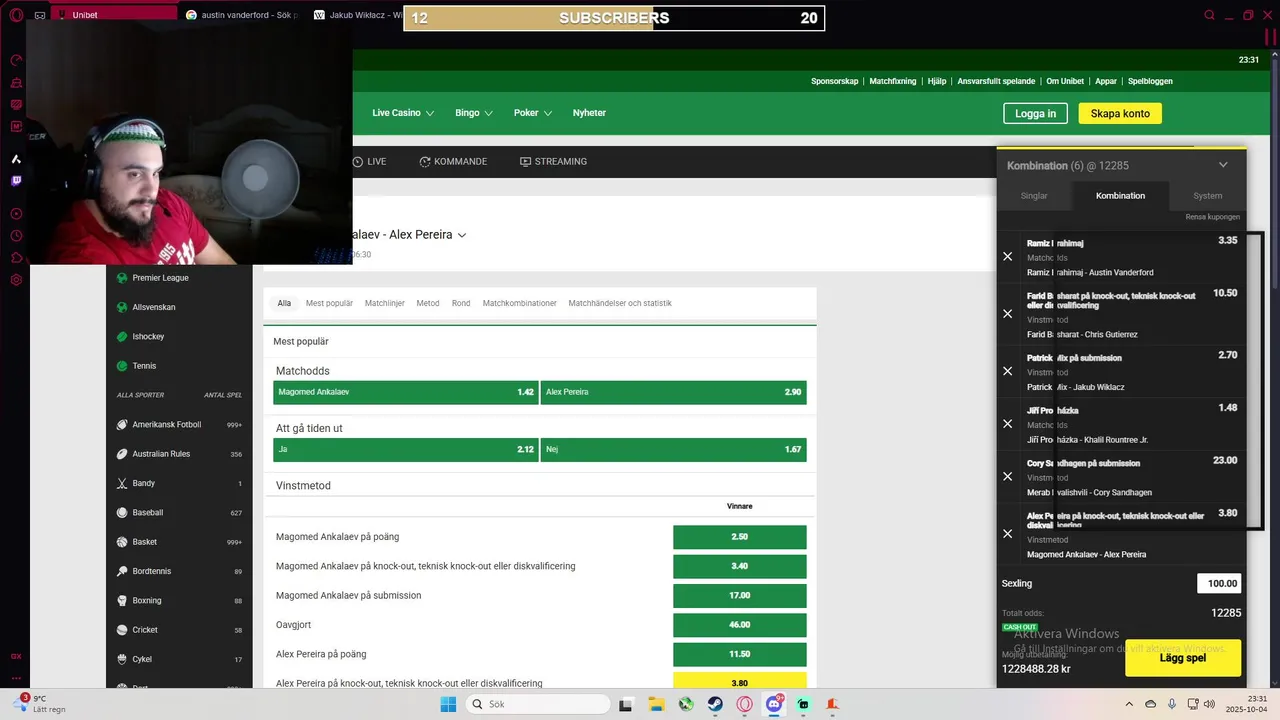Remove the Jiří Procházka selection from slip
Screen dimensions: 1280x720
1008,424
